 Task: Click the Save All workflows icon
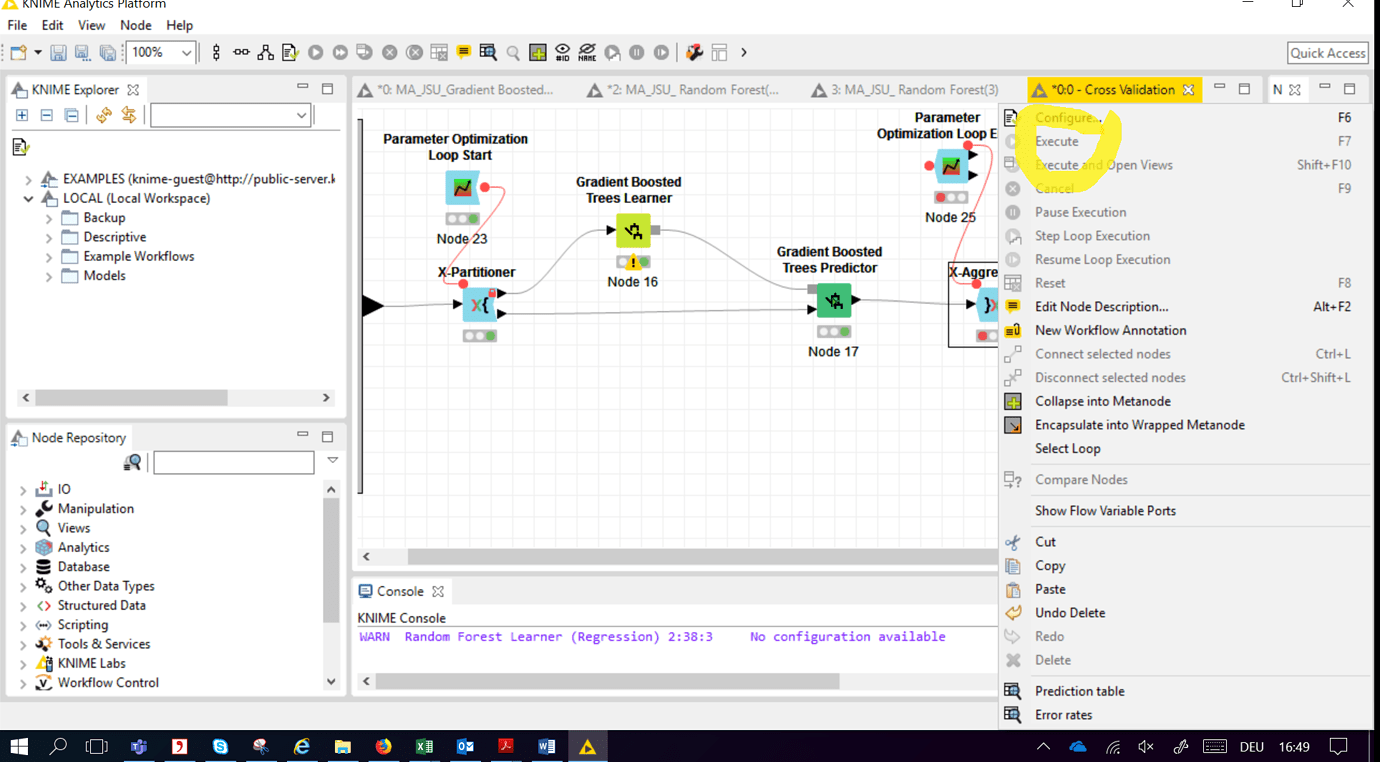(107, 52)
